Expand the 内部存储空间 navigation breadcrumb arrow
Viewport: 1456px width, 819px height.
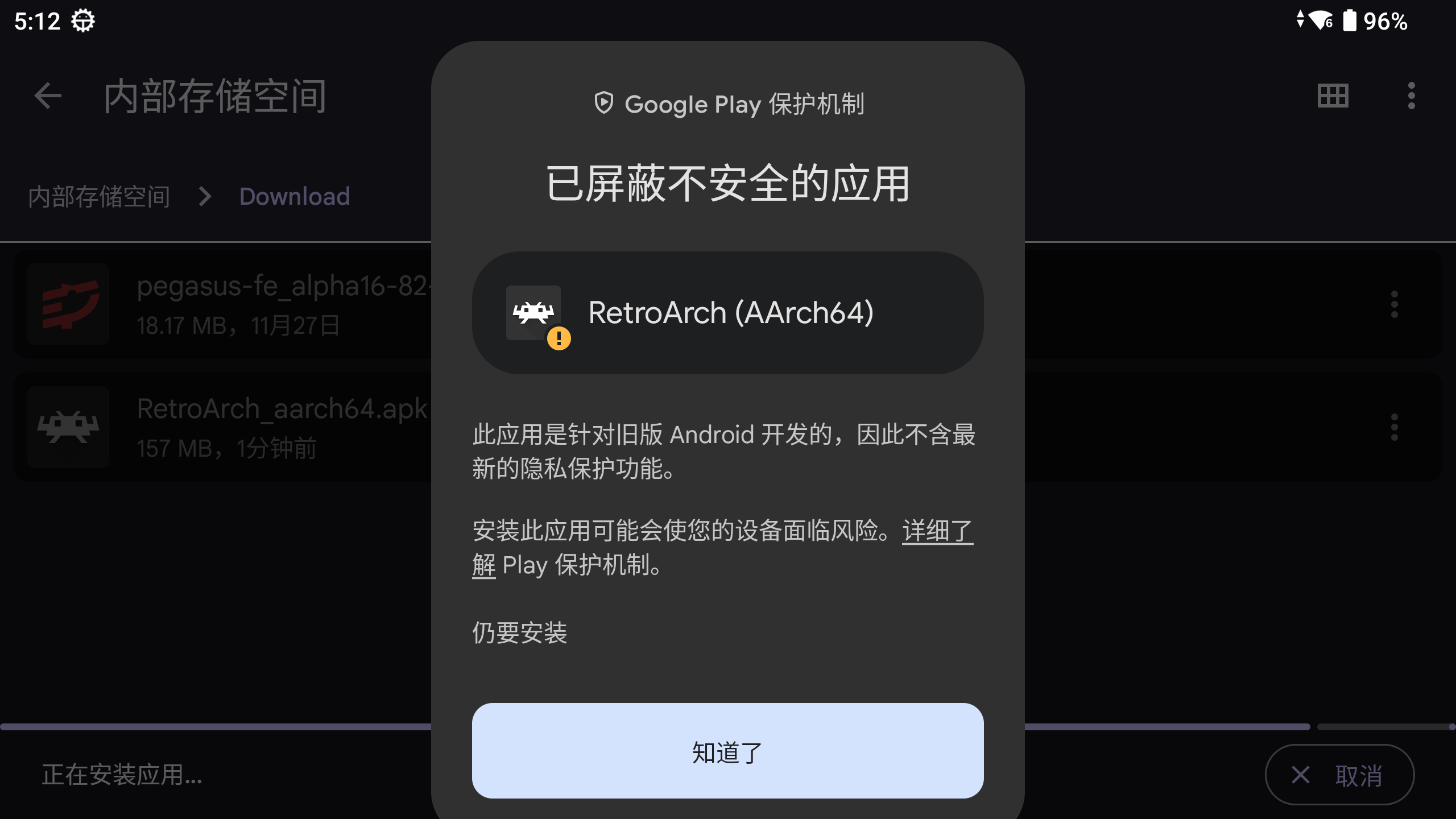pos(204,196)
